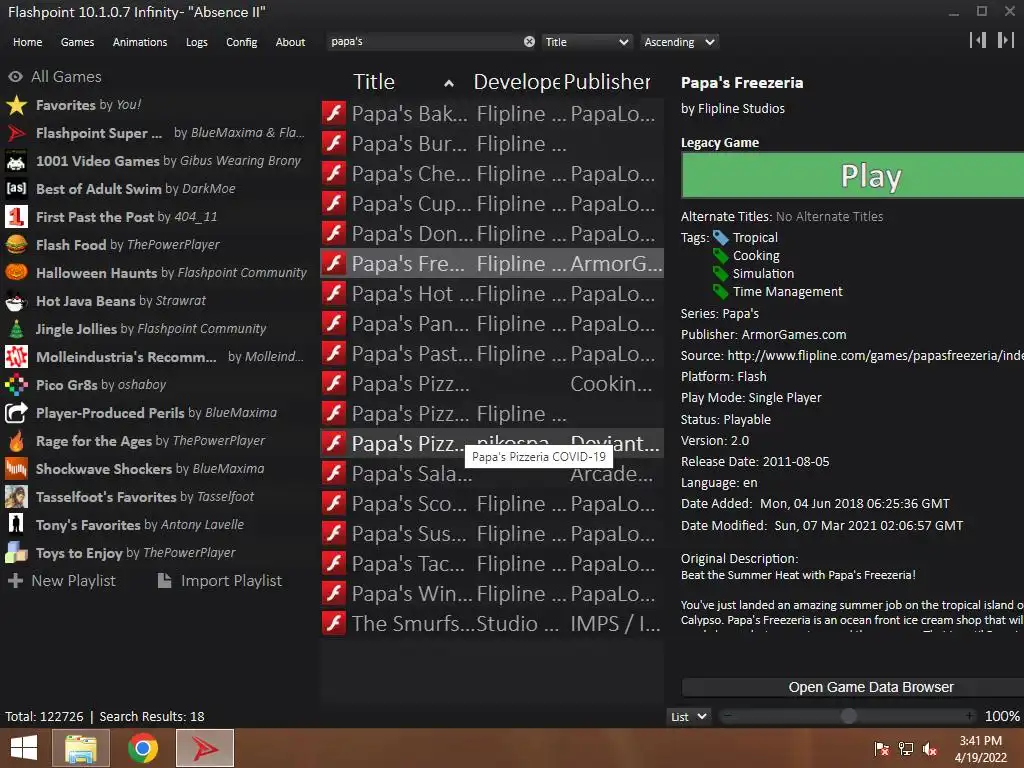Click the Hot Java Beans icon
Viewport: 1024px width, 768px height.
(16, 301)
